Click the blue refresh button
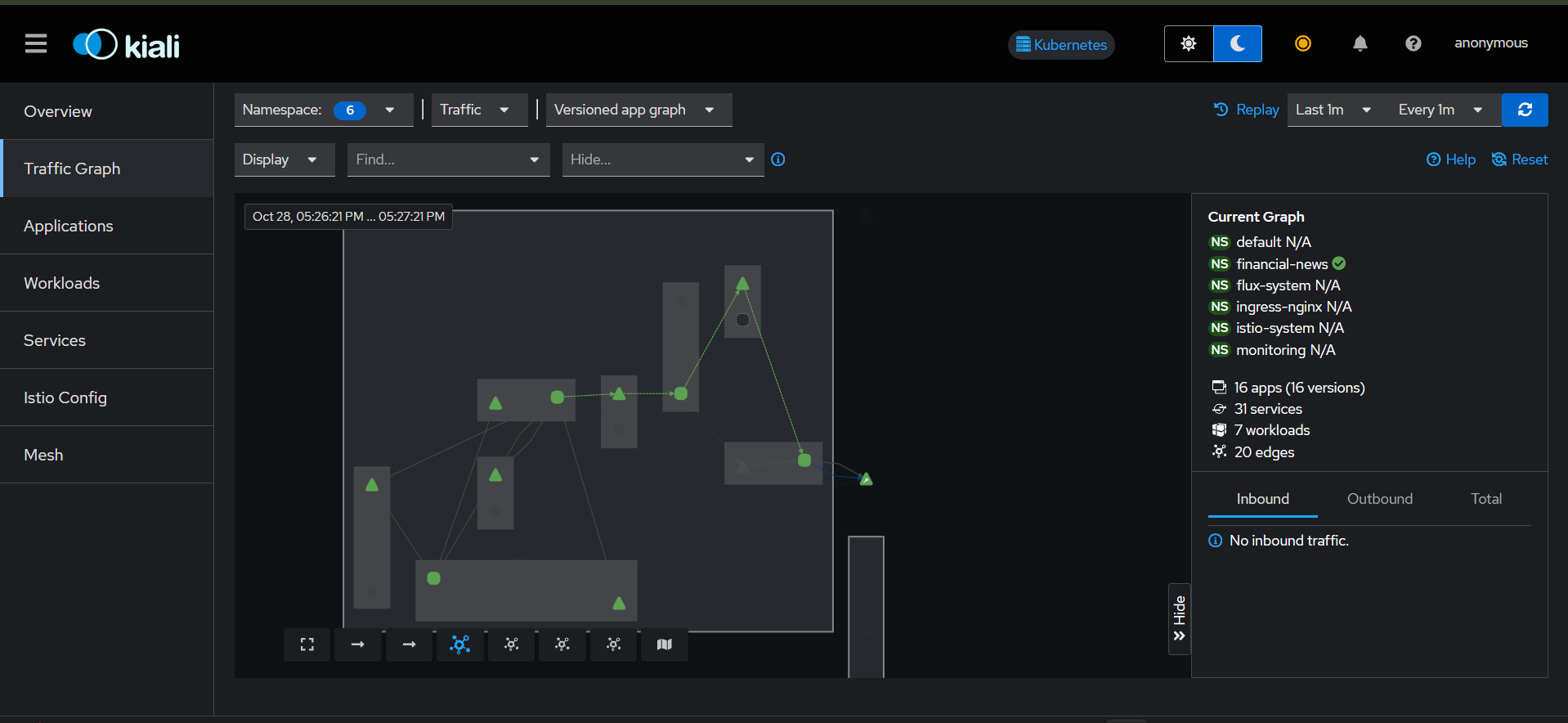 pyautogui.click(x=1525, y=110)
